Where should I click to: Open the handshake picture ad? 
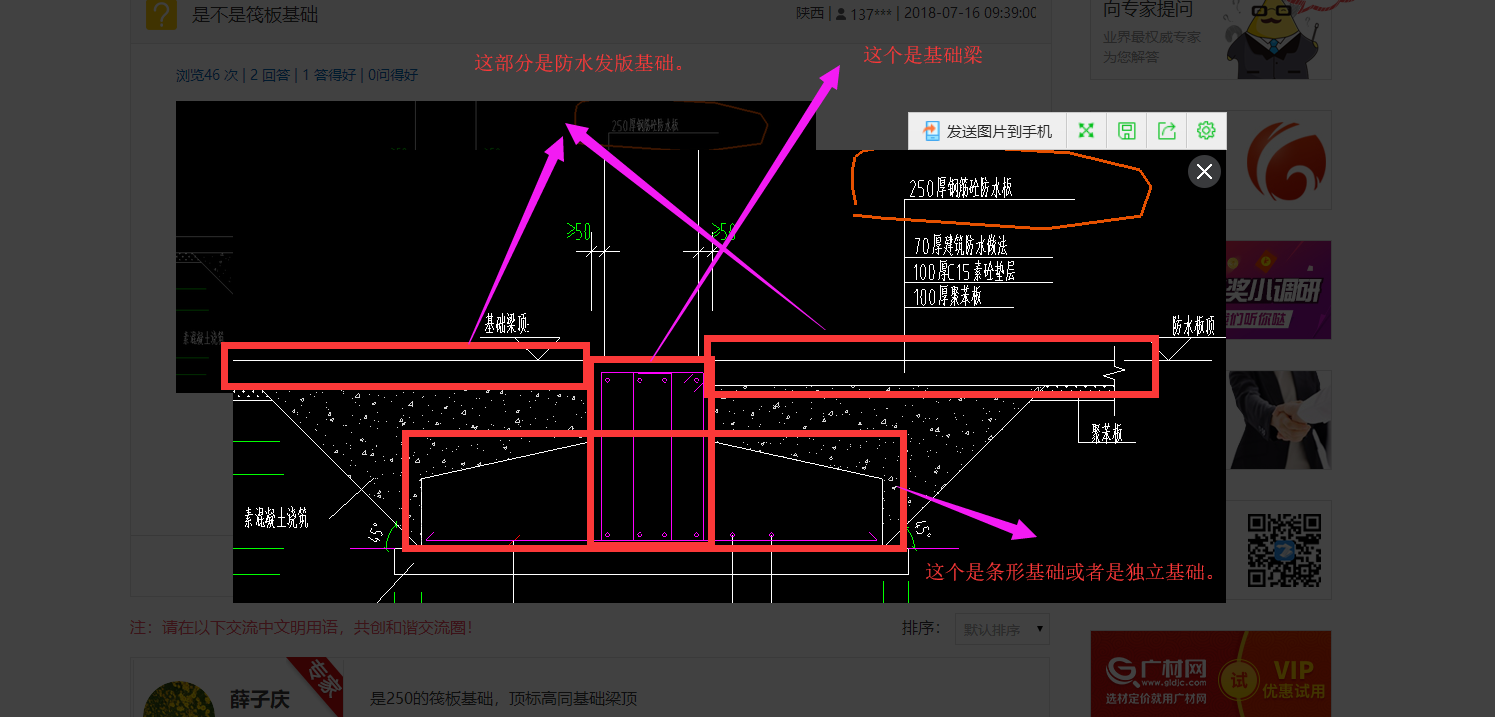(x=1279, y=420)
